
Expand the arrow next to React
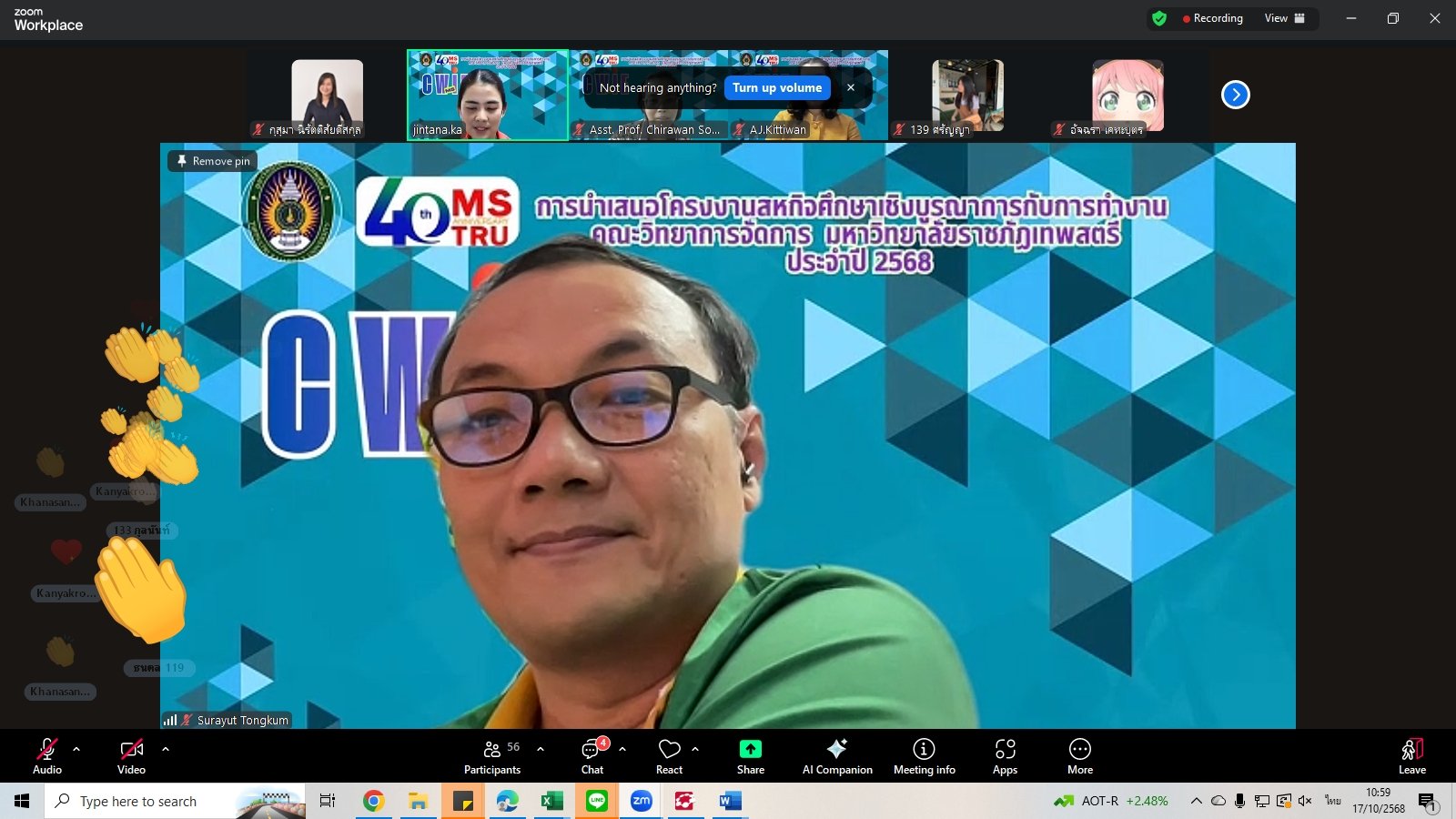[x=695, y=749]
